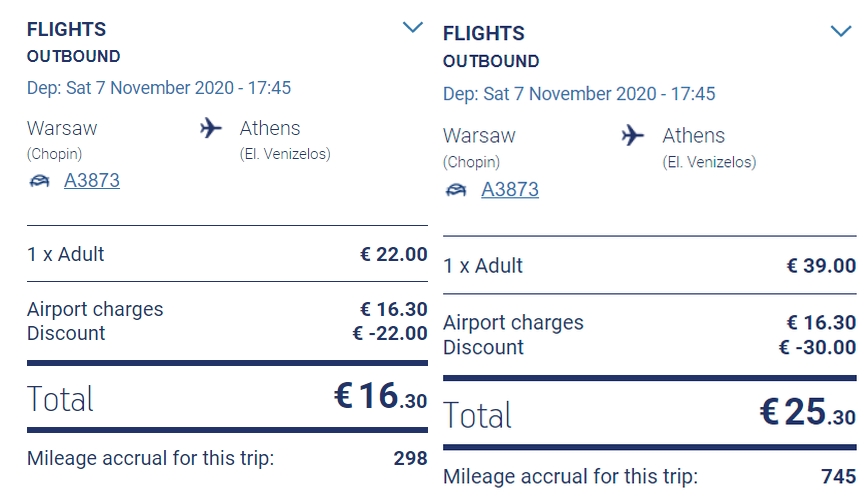
Task: Select the € 22.00 adult fare
Action: [394, 254]
